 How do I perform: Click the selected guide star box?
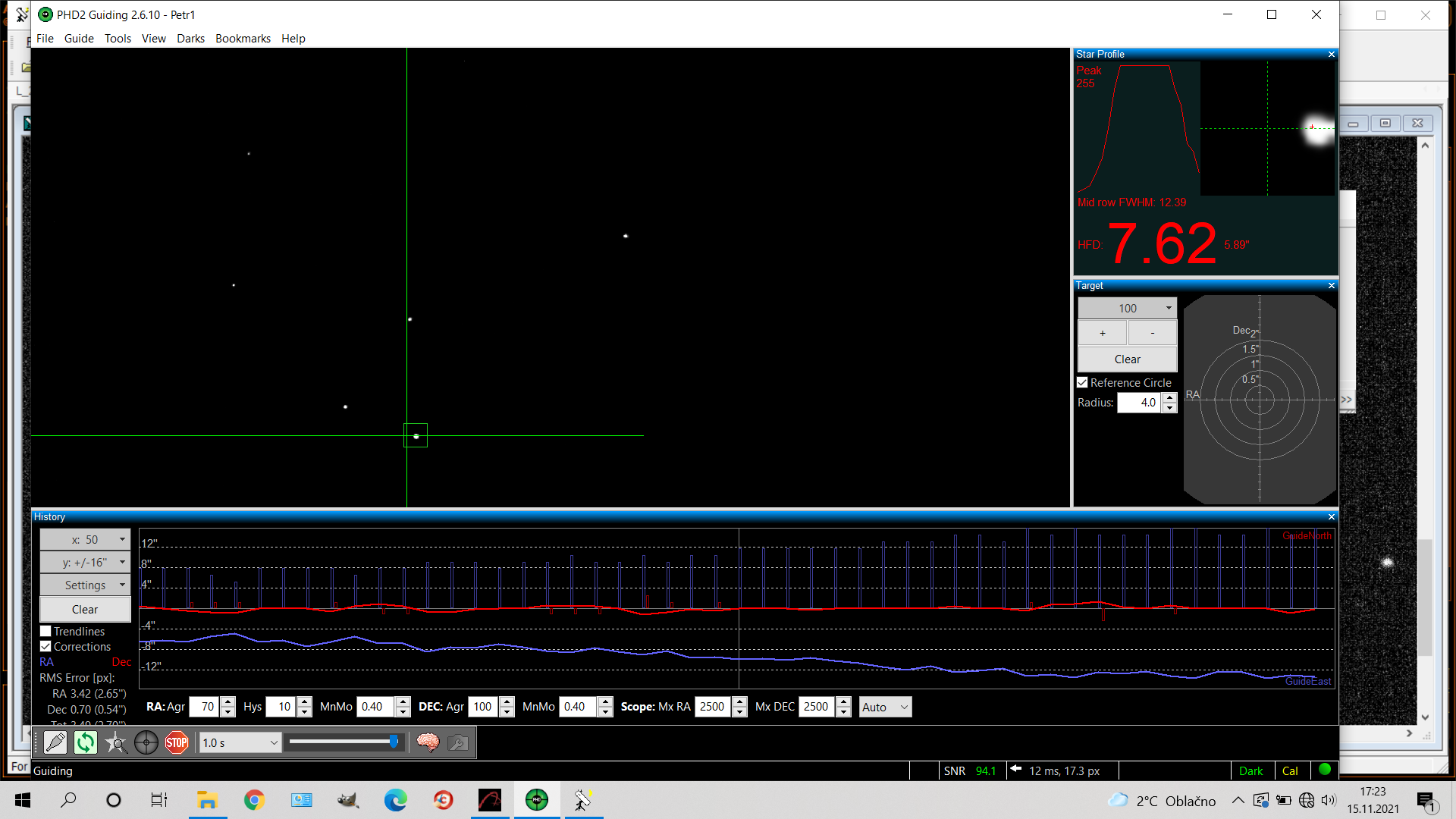pos(416,436)
